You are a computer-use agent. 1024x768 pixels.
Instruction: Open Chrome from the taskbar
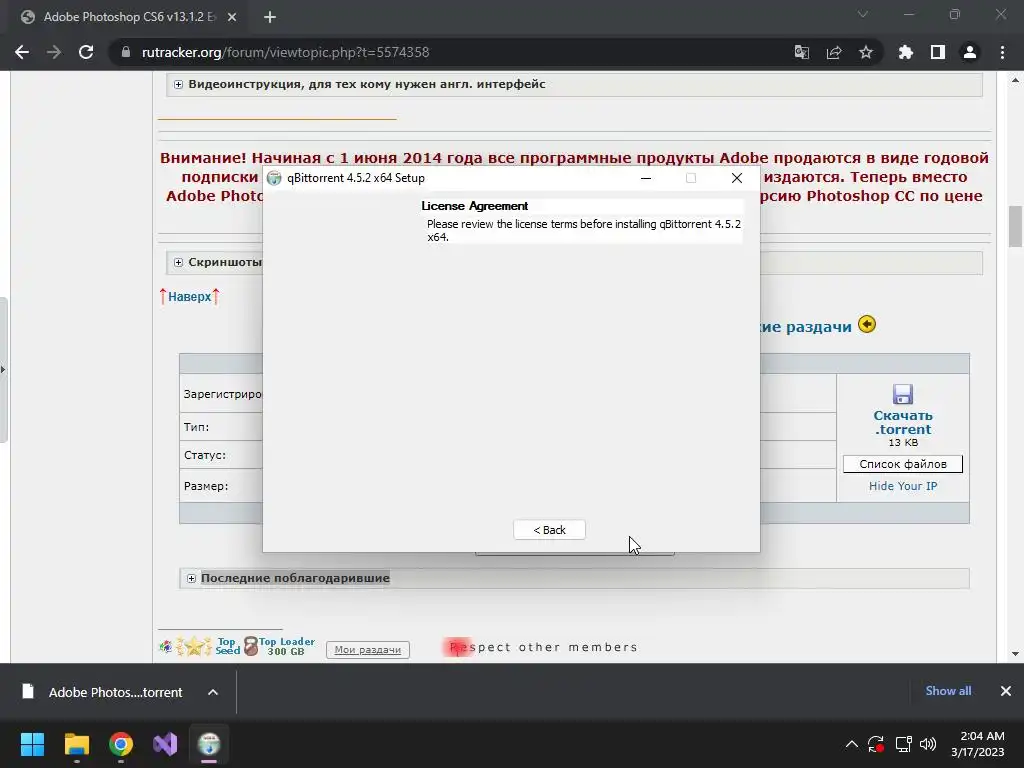[121, 744]
